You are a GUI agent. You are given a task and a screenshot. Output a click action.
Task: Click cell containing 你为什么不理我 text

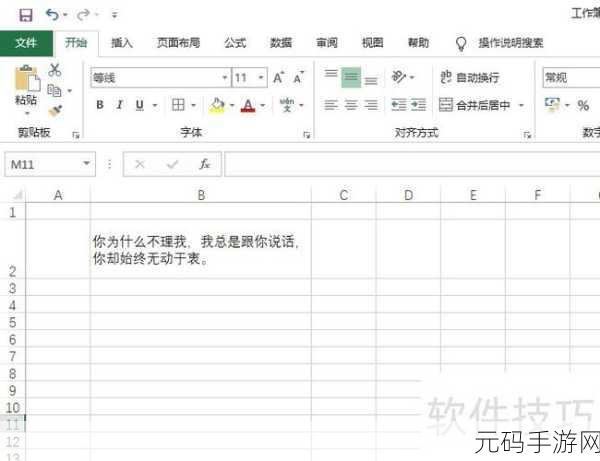coord(201,249)
